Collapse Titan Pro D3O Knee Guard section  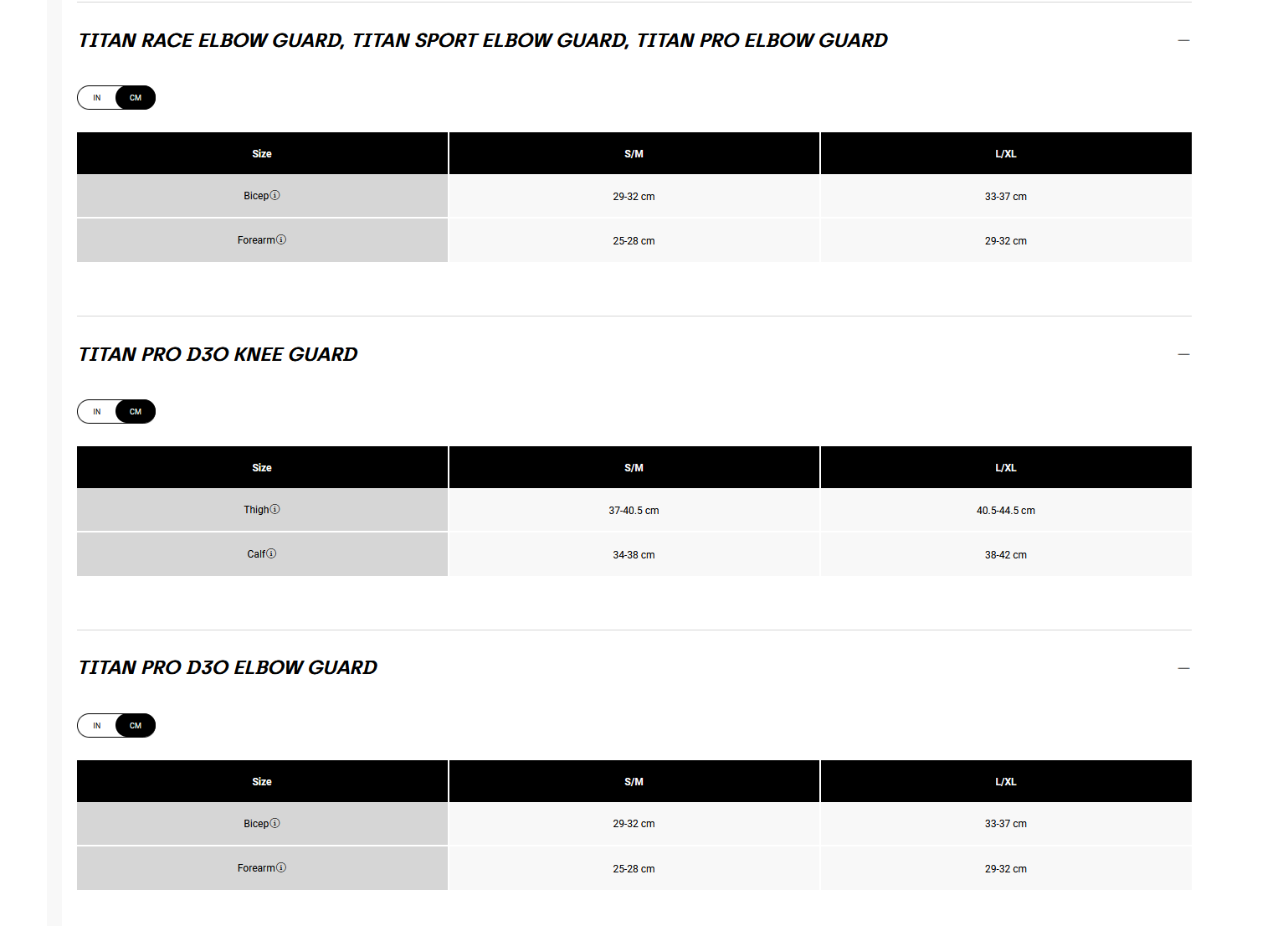point(1183,354)
